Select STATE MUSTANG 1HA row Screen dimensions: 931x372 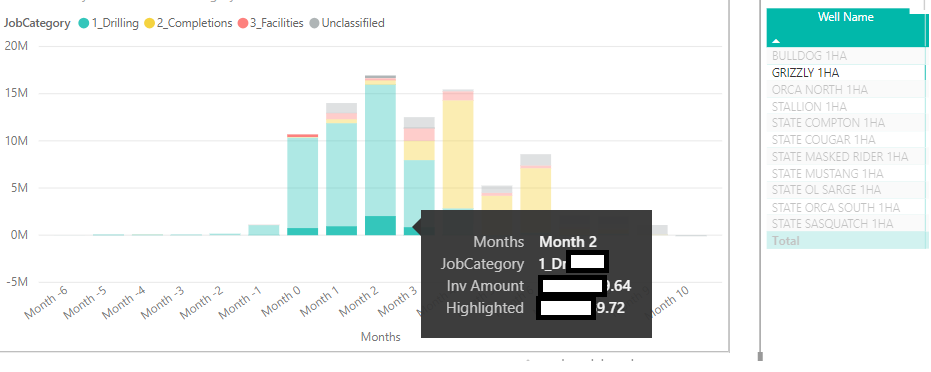point(846,174)
